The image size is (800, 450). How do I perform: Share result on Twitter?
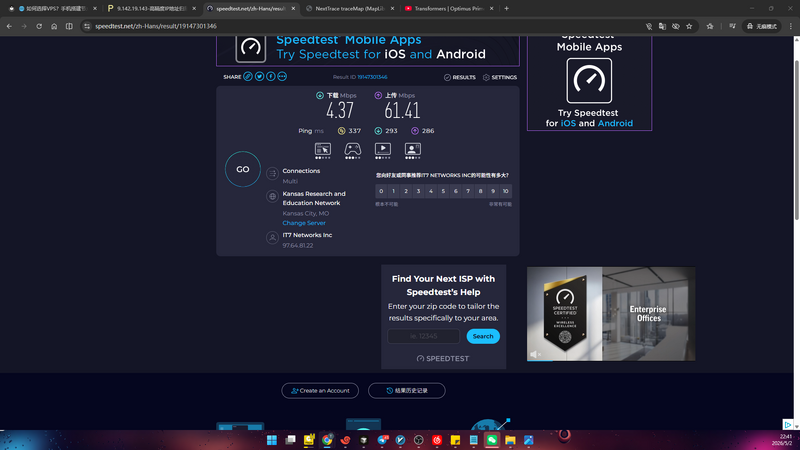[x=259, y=77]
